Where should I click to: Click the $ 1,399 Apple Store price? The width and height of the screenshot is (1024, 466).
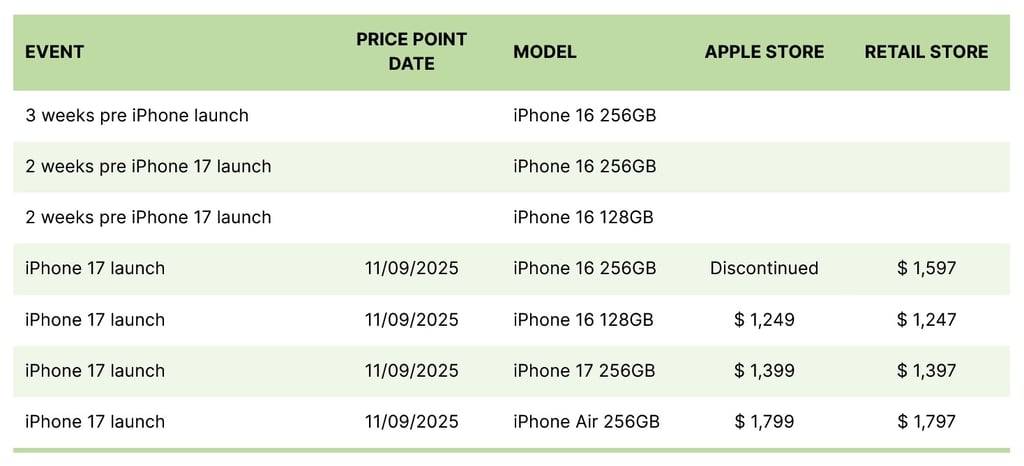tap(764, 371)
